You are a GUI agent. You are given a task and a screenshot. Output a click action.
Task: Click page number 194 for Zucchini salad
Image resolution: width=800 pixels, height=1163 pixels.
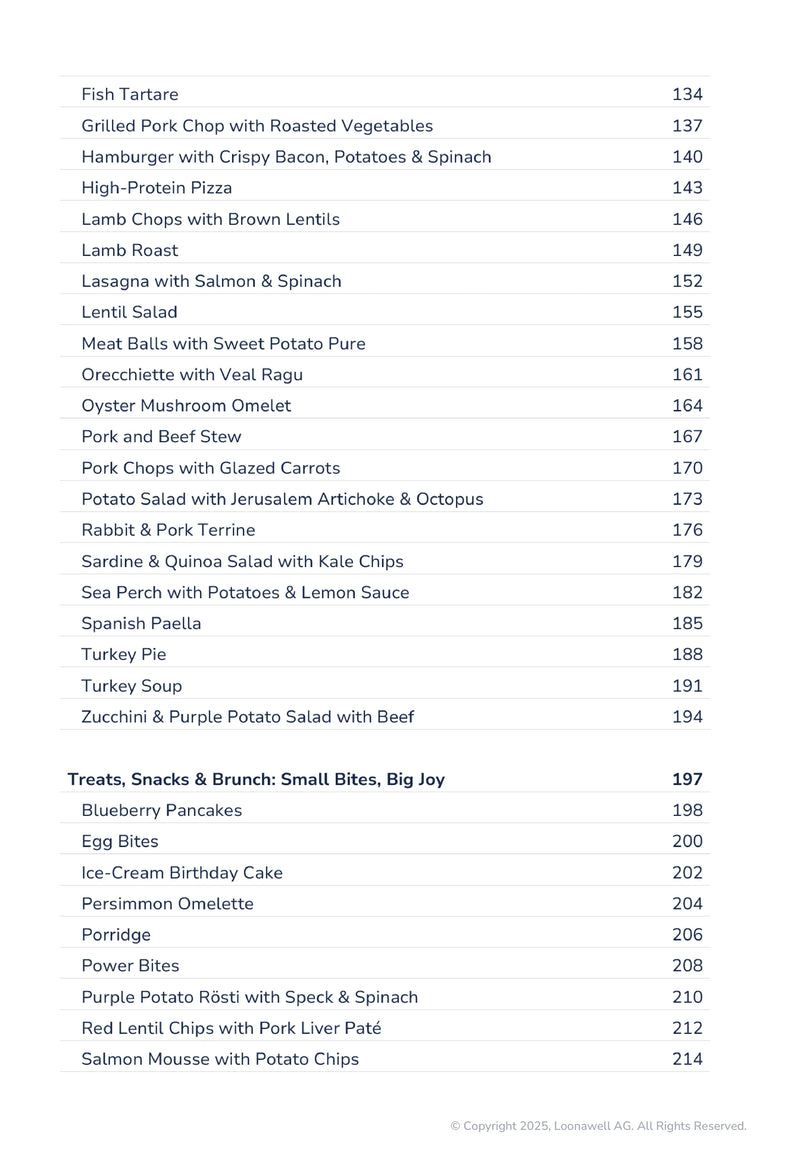point(687,717)
